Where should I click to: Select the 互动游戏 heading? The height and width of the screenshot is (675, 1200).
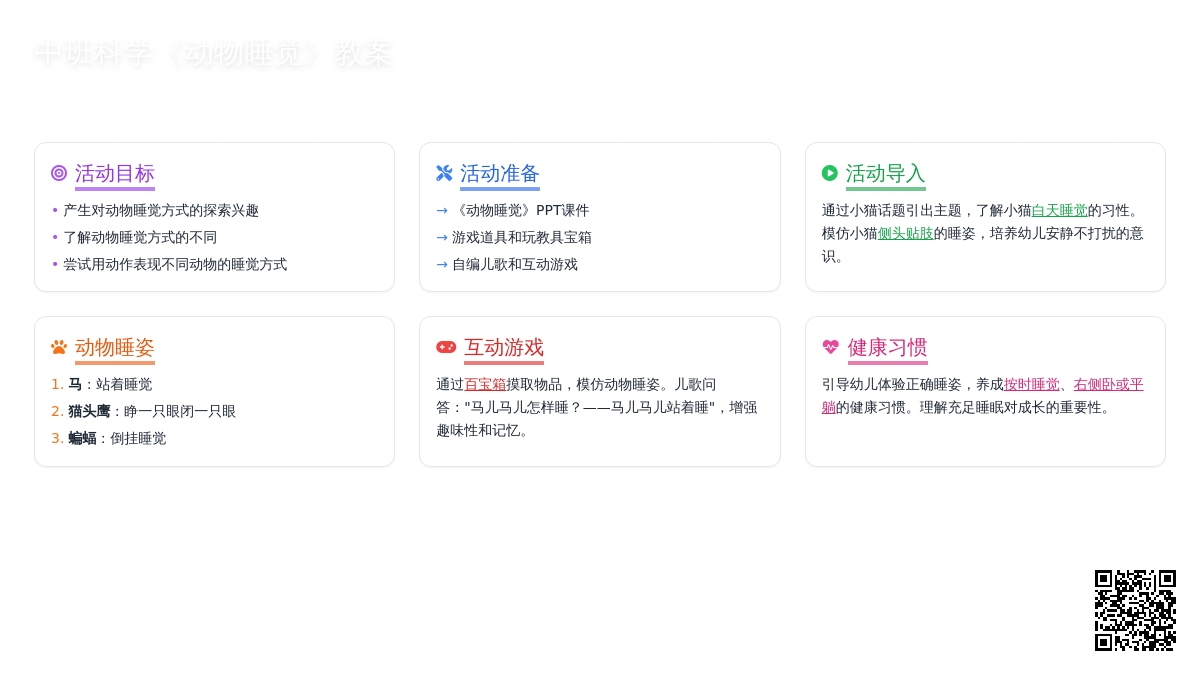(x=504, y=348)
